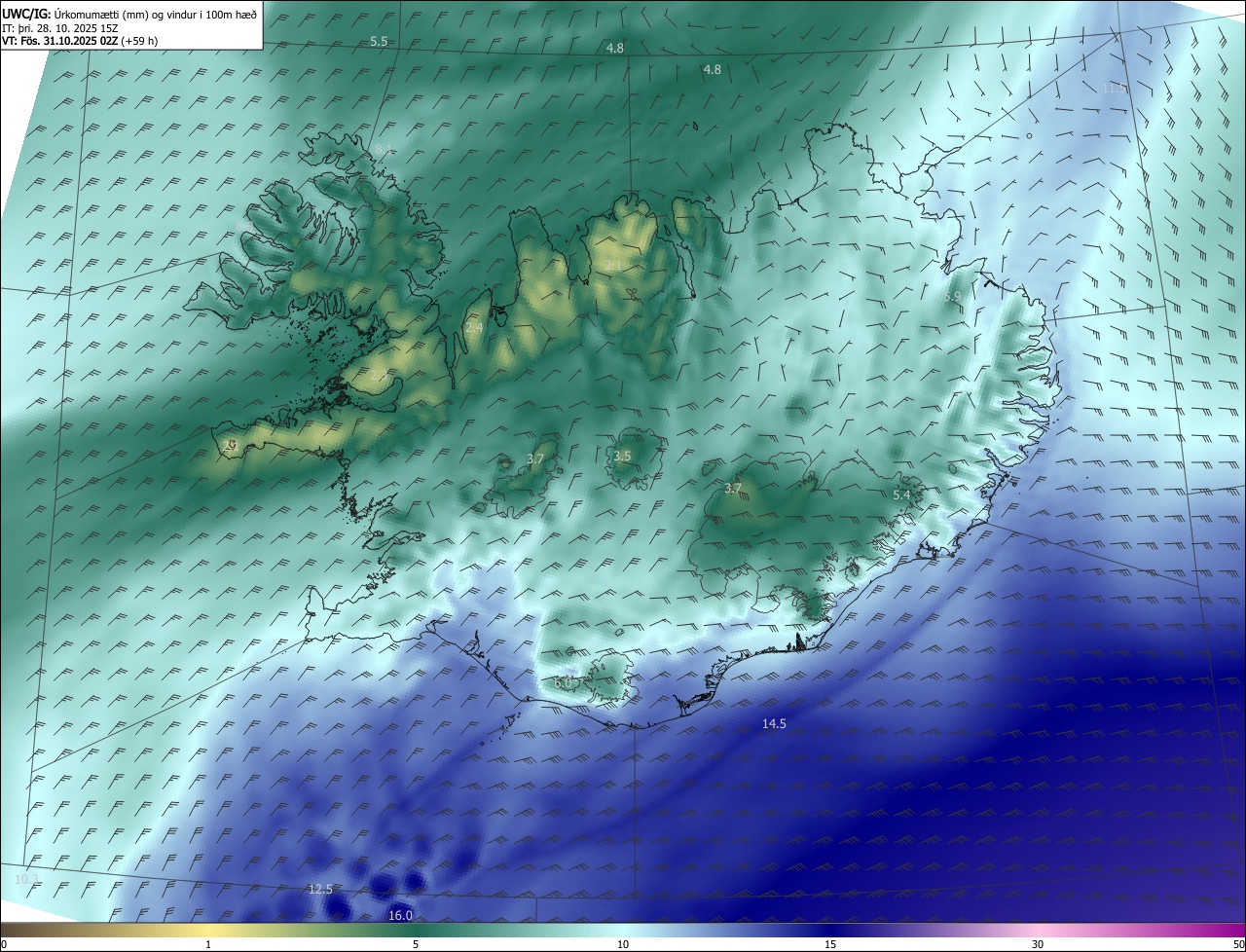The image size is (1246, 952).
Task: Click the 12.5 value label
Action: coord(320,890)
